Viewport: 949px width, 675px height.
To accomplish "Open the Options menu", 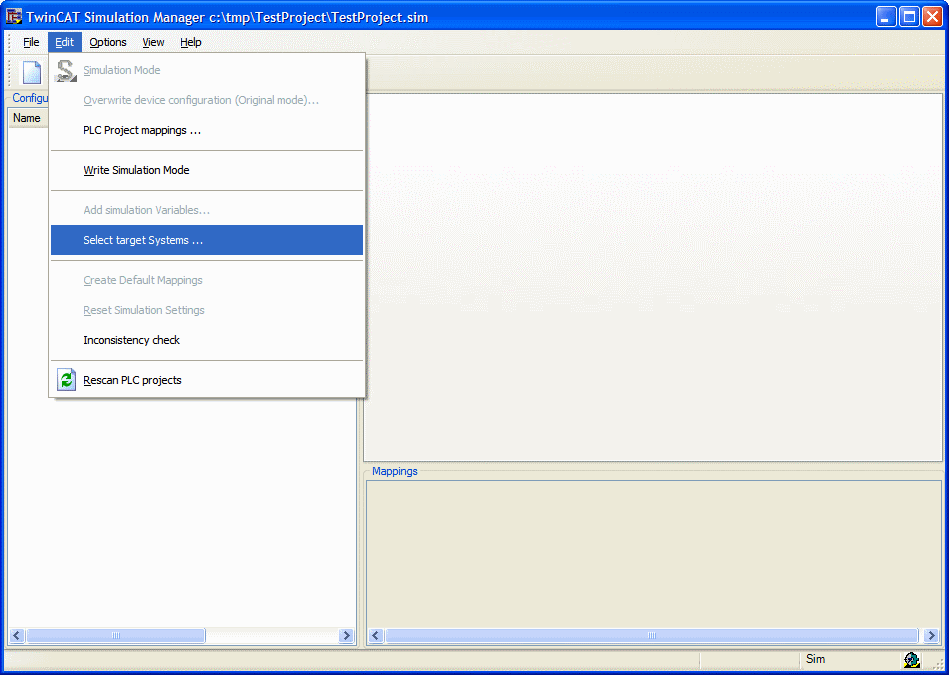I will point(108,42).
